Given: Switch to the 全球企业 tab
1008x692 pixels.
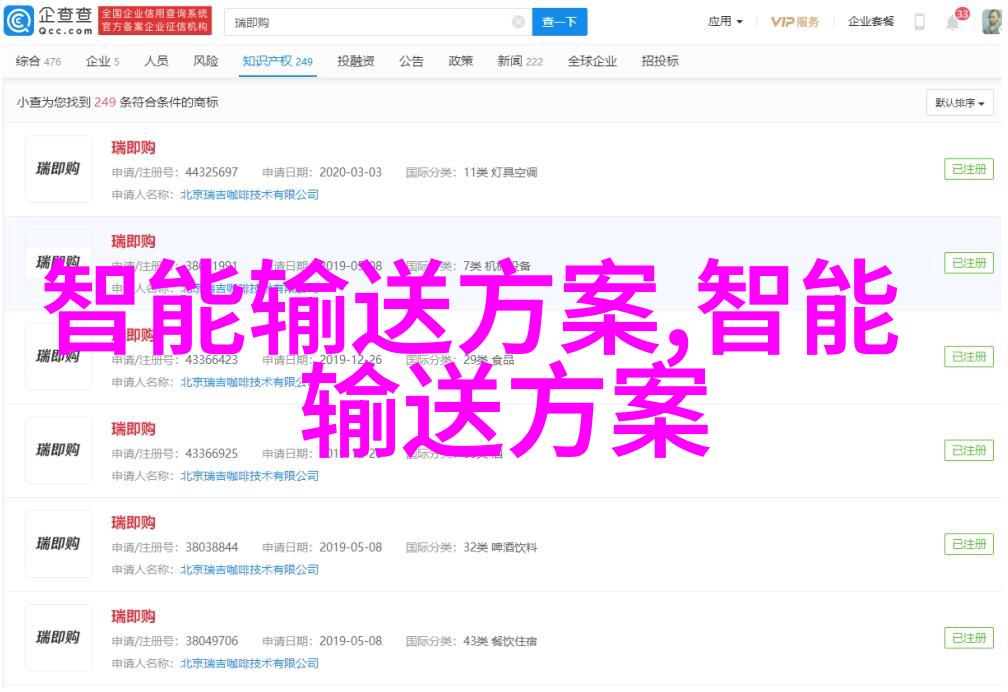Looking at the screenshot, I should [x=592, y=61].
